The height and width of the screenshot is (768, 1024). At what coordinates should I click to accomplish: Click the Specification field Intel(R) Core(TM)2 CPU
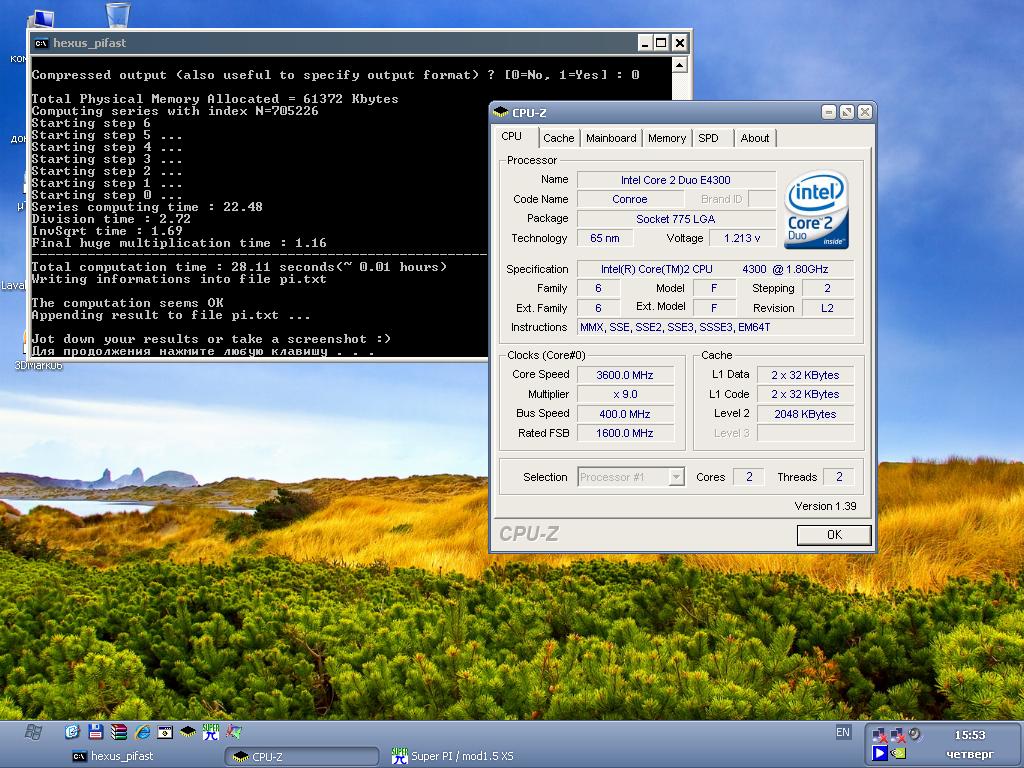tap(715, 269)
